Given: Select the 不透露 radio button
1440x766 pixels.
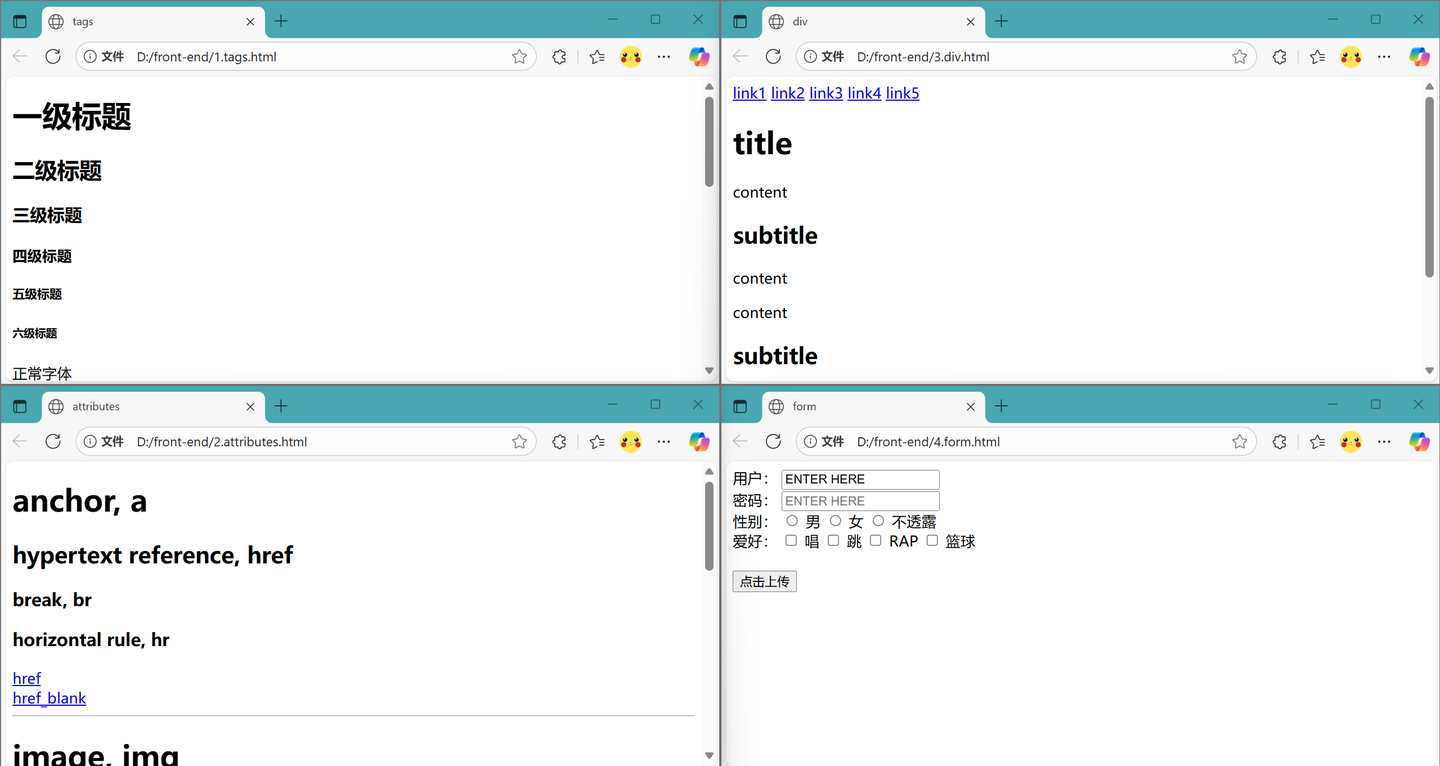Looking at the screenshot, I should pyautogui.click(x=878, y=521).
